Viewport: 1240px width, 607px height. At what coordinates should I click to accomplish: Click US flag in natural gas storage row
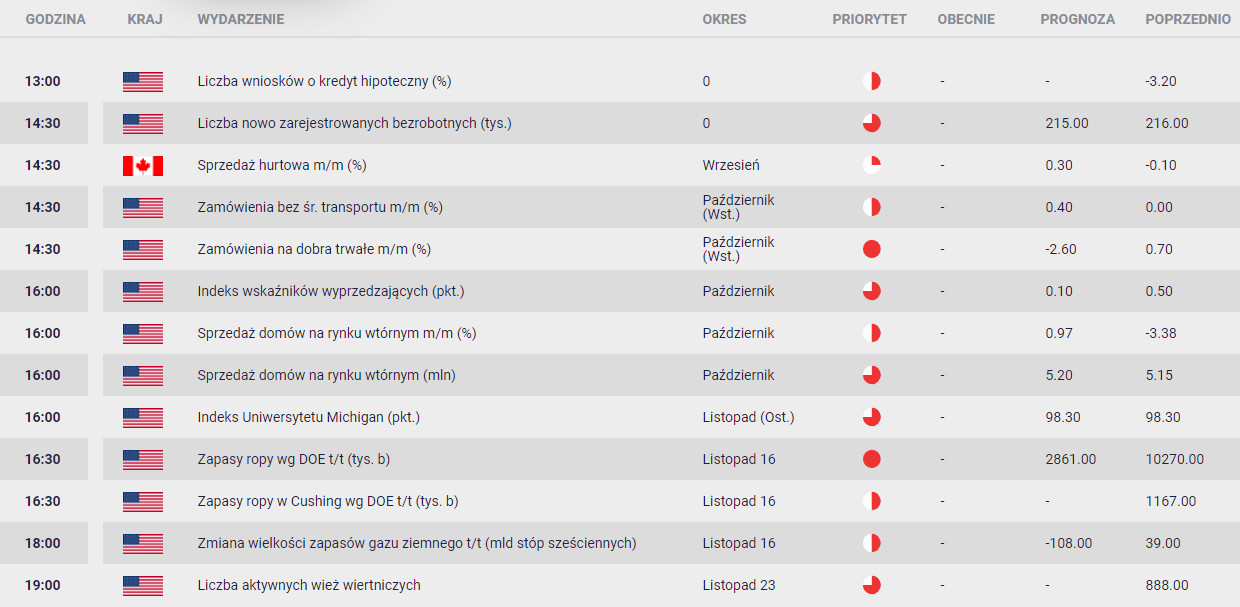143,543
